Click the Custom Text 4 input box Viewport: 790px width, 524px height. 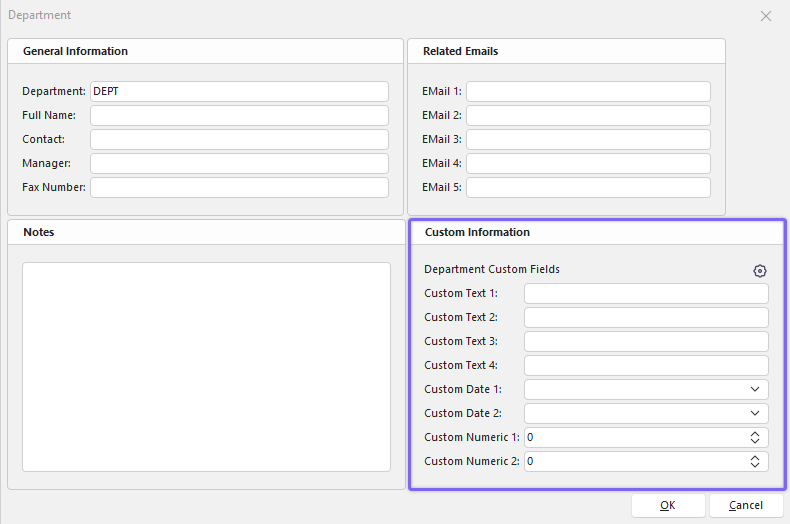pos(646,365)
